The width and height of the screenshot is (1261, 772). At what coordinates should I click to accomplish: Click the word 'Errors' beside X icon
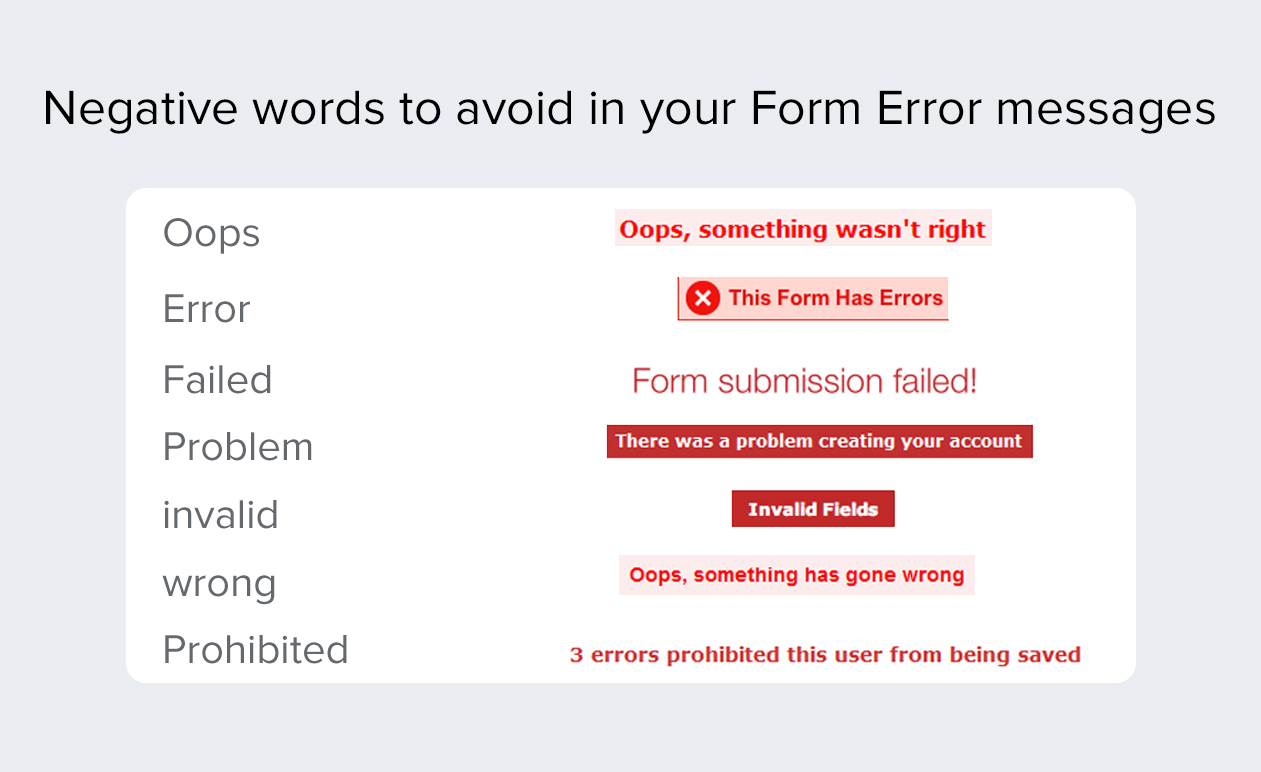coord(911,298)
